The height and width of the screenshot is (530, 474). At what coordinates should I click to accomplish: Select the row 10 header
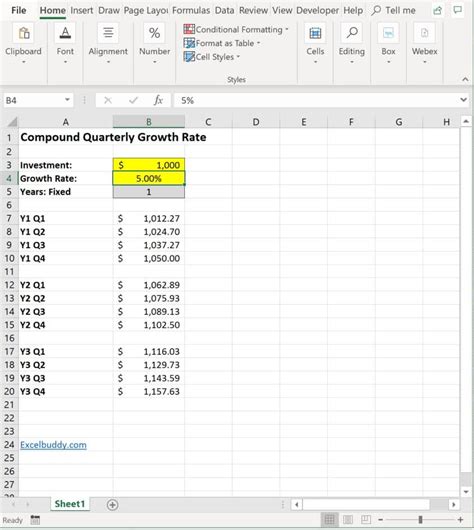coord(9,259)
